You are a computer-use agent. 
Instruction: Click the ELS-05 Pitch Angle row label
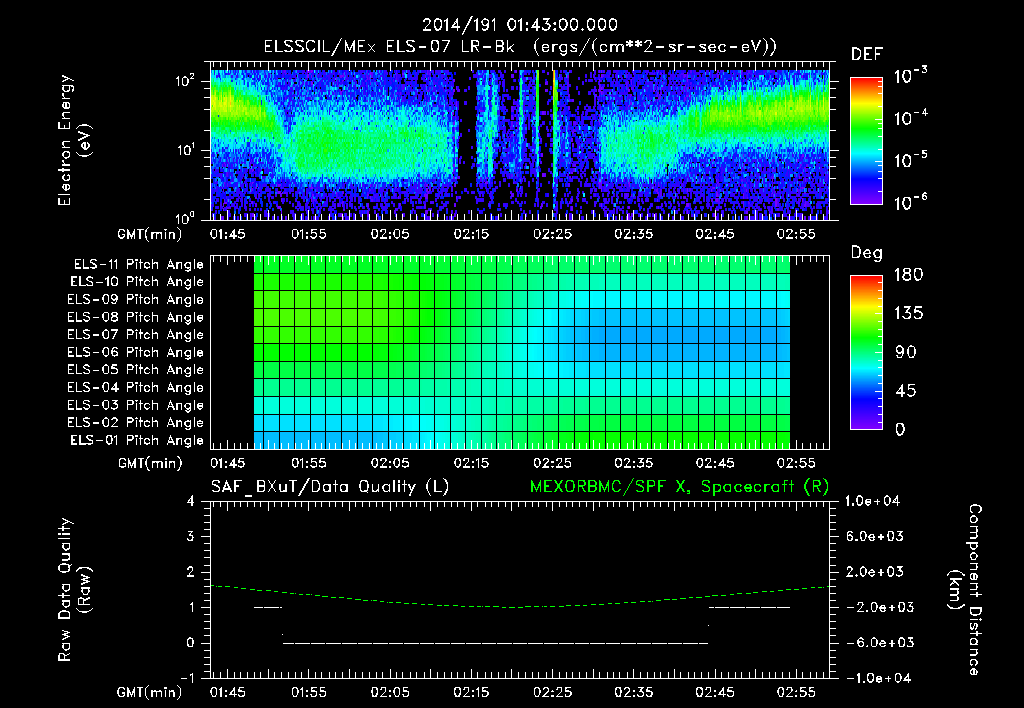(x=136, y=370)
